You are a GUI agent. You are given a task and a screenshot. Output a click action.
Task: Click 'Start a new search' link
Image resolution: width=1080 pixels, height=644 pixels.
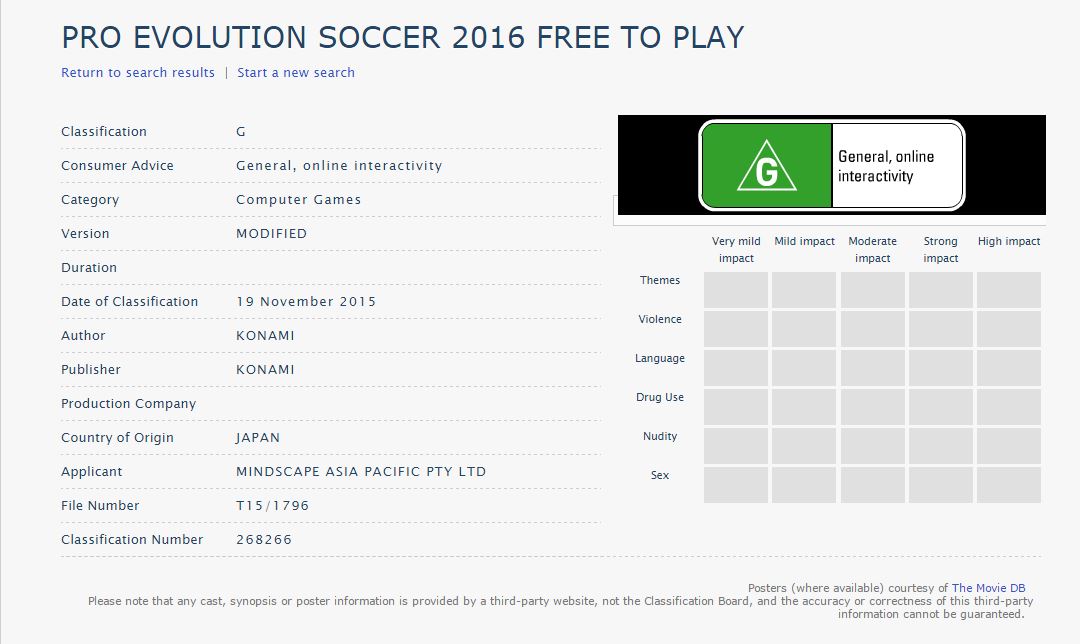(x=296, y=72)
